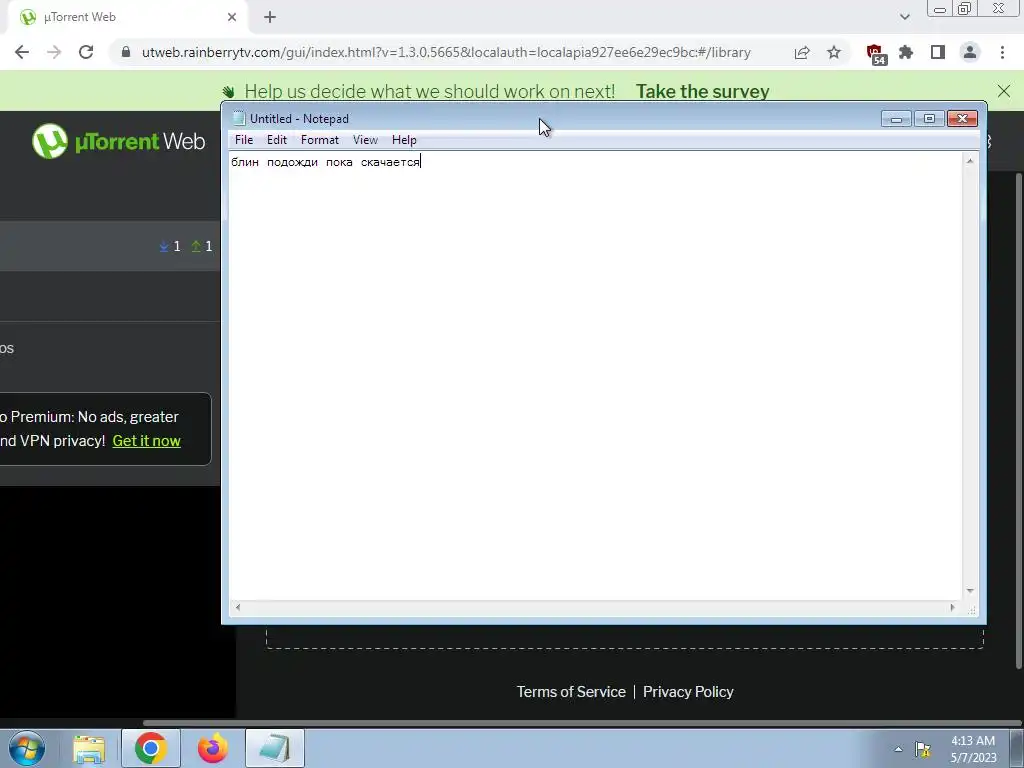
Task: Click inside the Notepad text area
Action: 596,376
